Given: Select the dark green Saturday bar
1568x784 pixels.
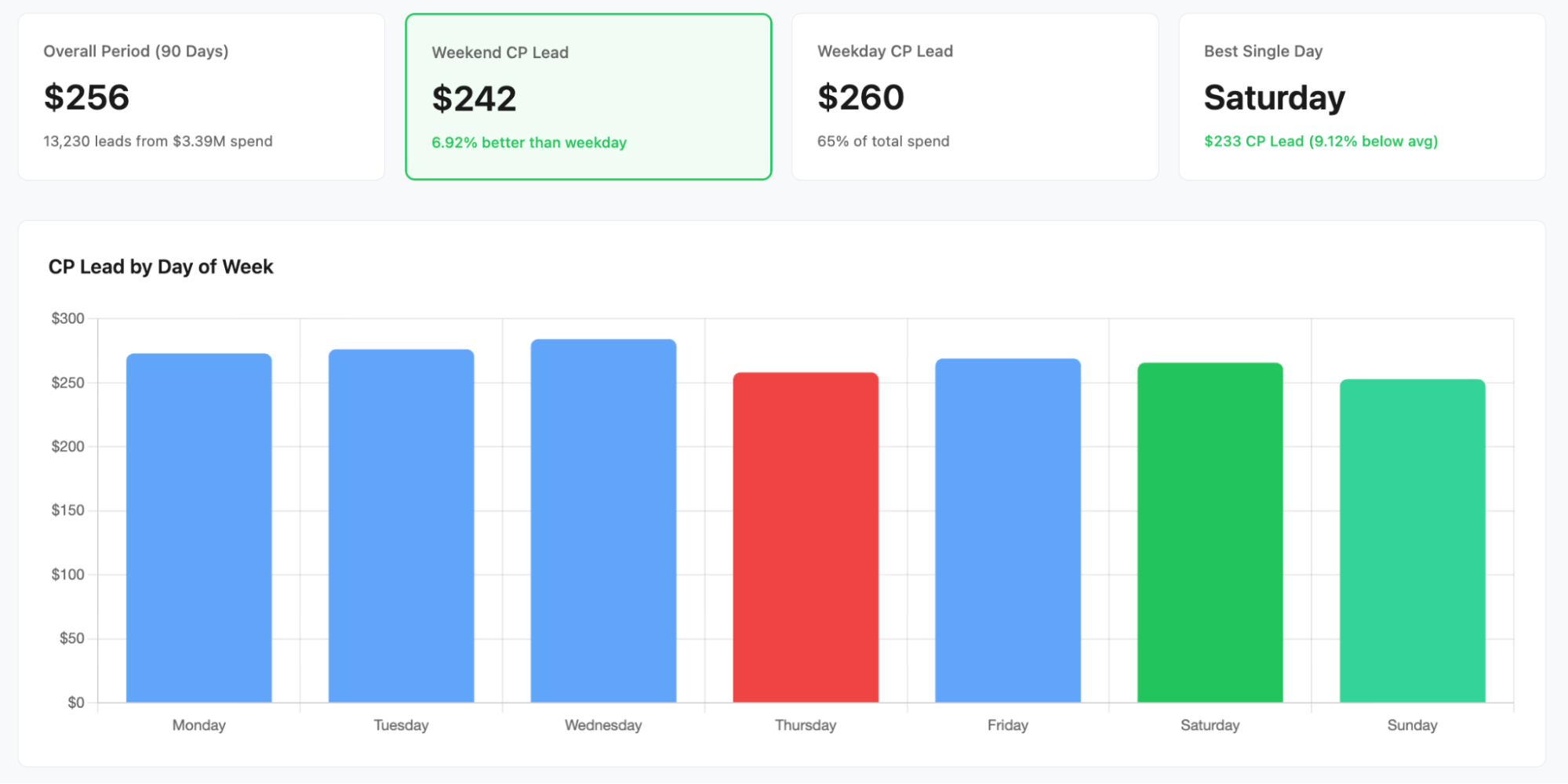Looking at the screenshot, I should coord(1210,532).
